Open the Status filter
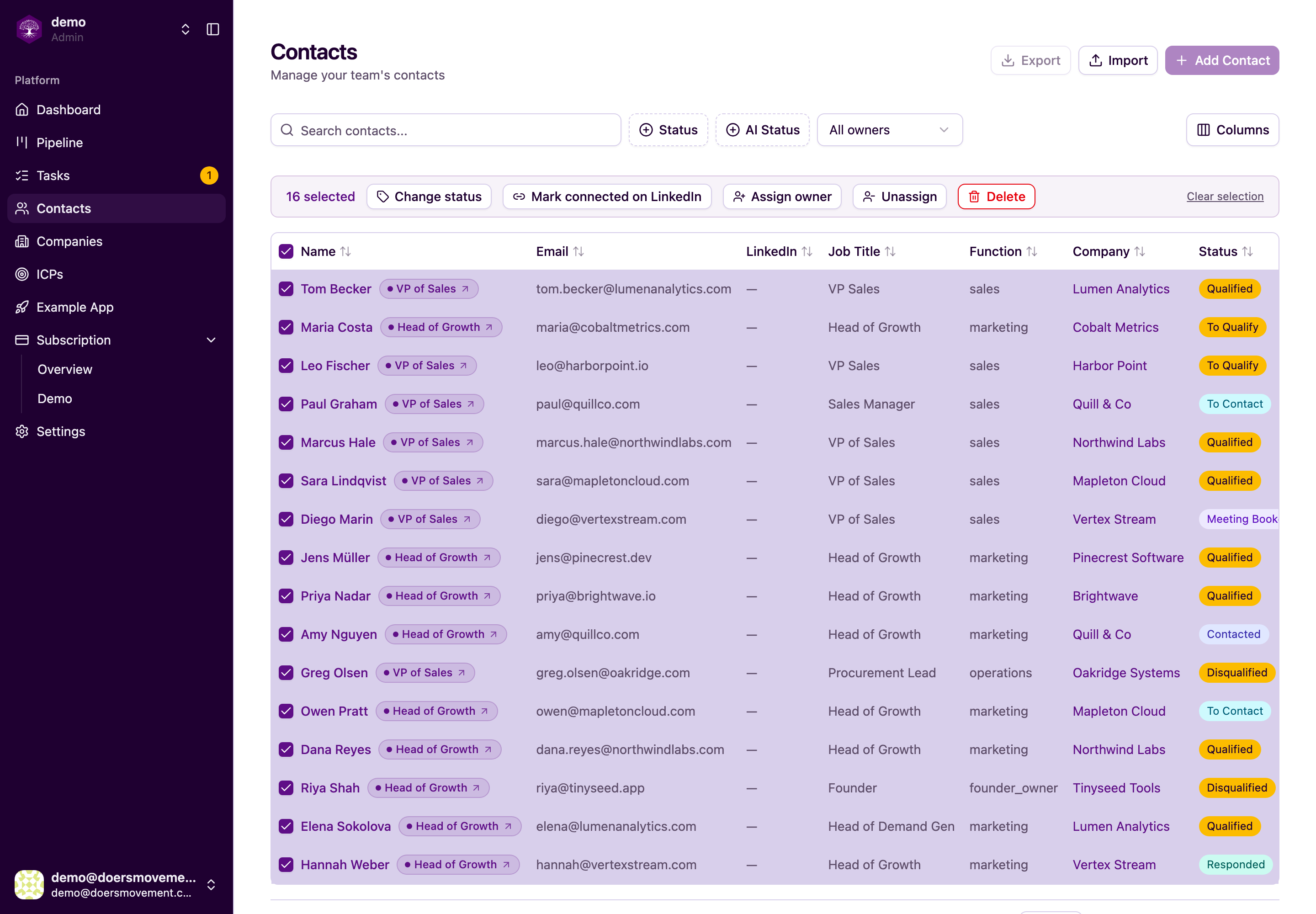This screenshot has height=914, width=1316. [669, 130]
